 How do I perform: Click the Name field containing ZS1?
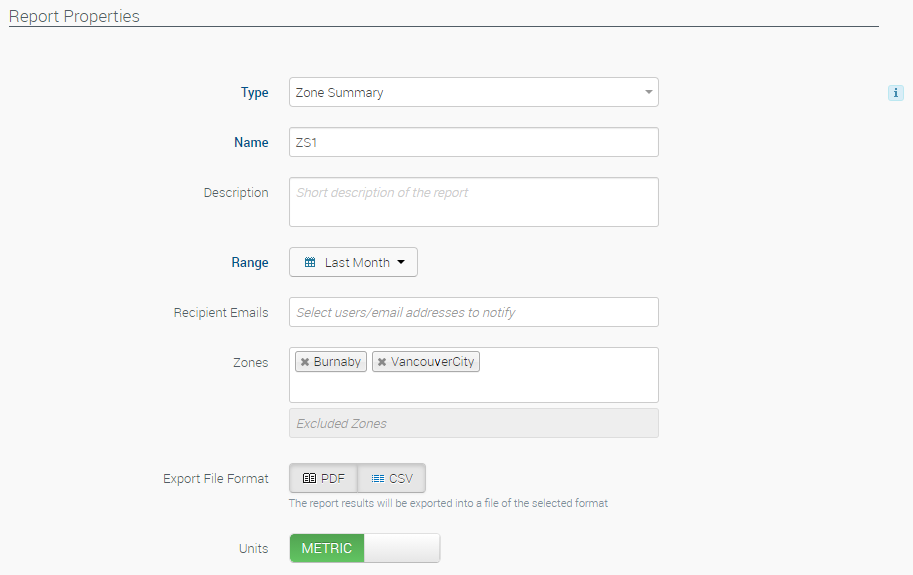click(x=473, y=143)
